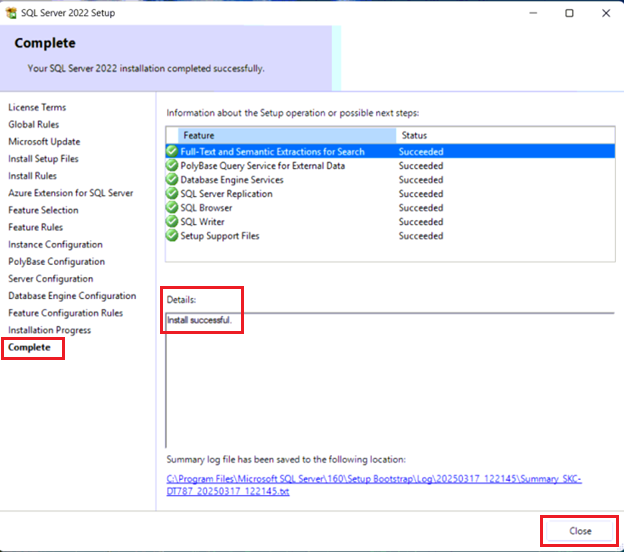
Task: Click green checkmark beside PolyBase Query Service
Action: pyautogui.click(x=172, y=165)
